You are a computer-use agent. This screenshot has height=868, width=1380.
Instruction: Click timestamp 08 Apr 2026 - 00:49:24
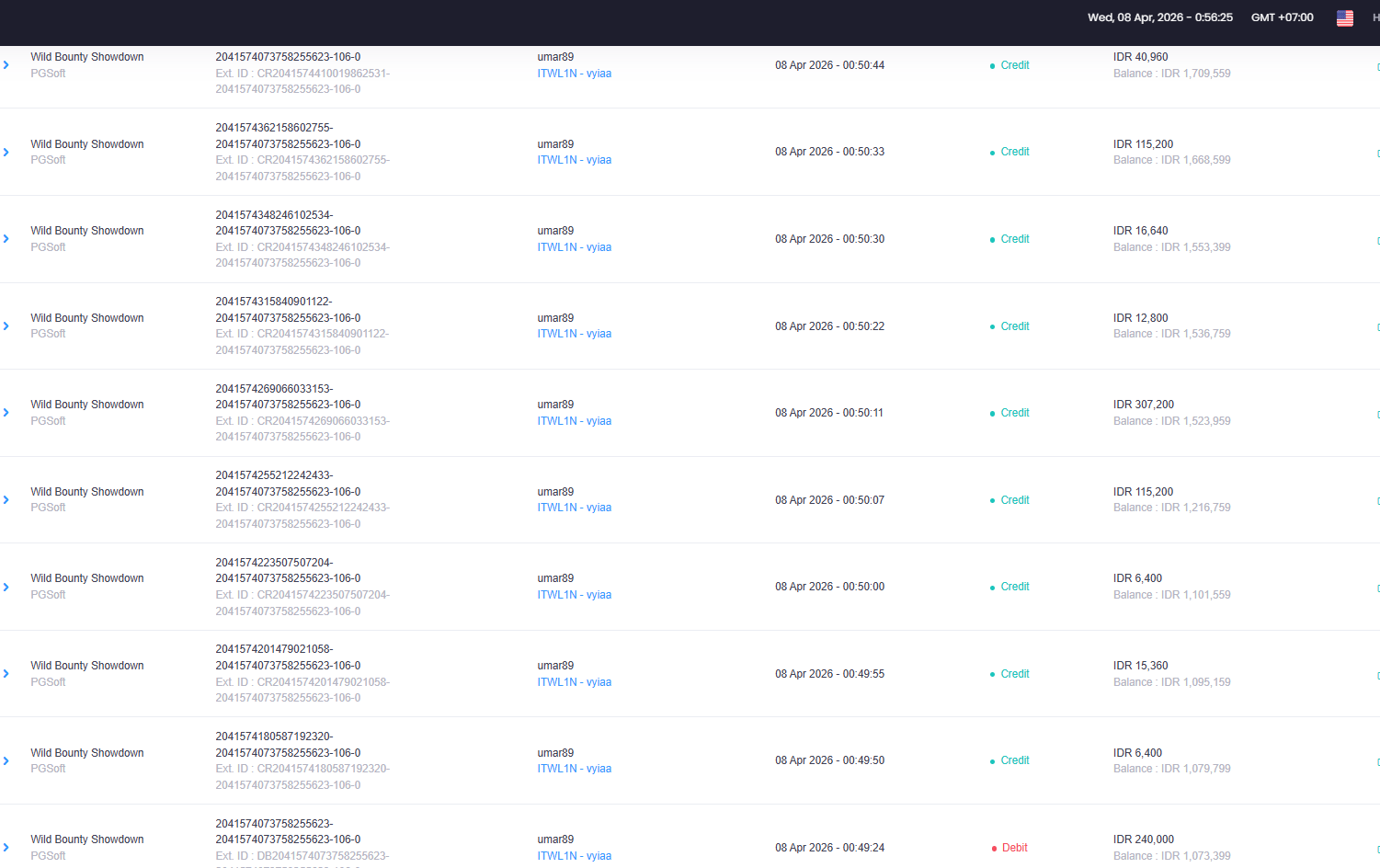click(830, 848)
